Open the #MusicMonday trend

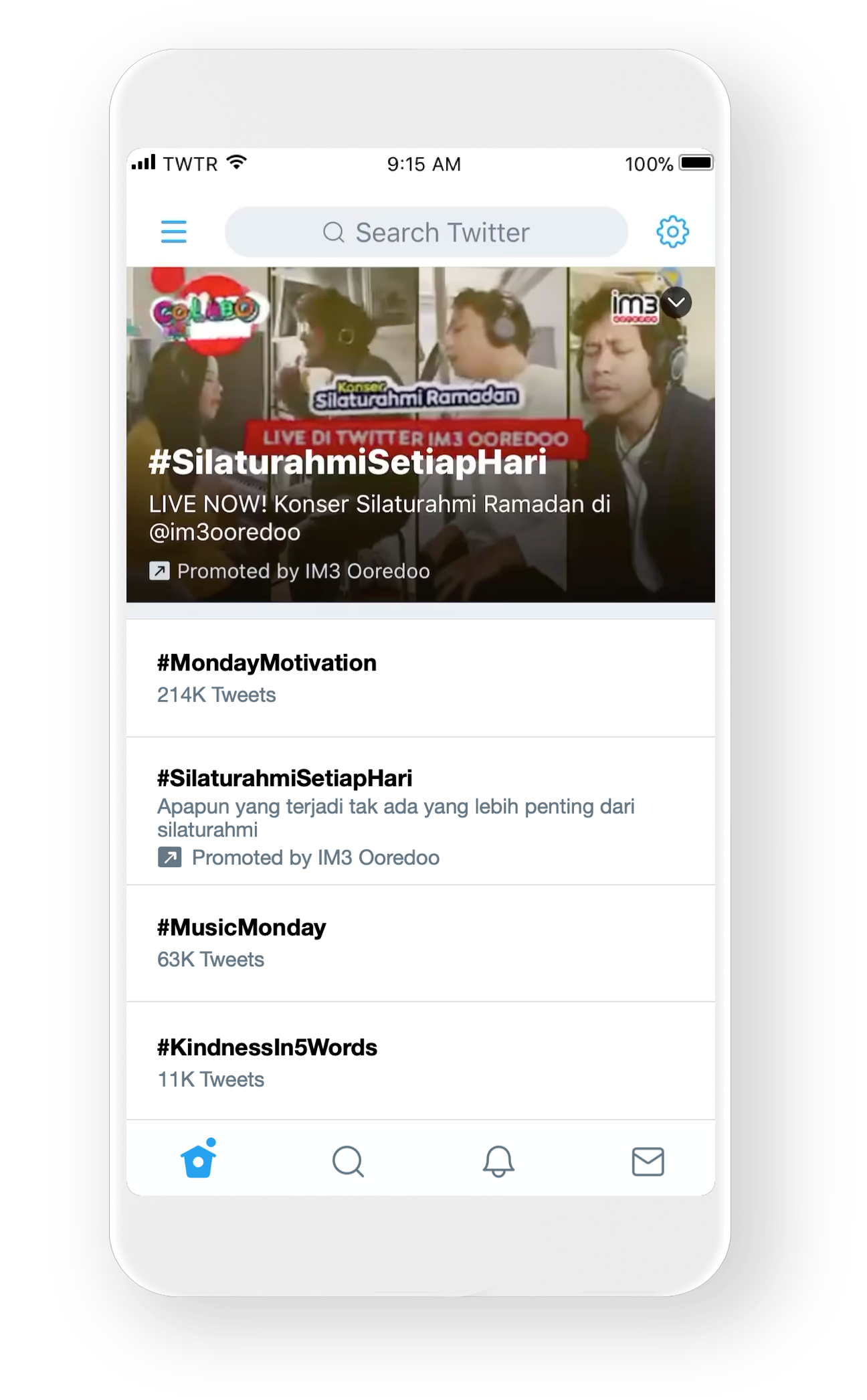pos(421,943)
